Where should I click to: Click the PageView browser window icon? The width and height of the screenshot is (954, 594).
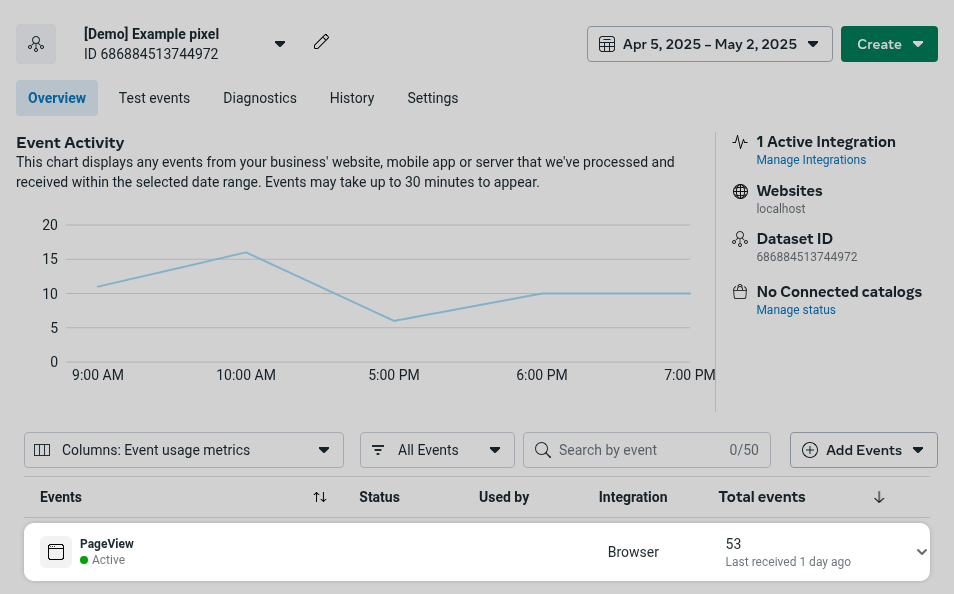[x=56, y=552]
